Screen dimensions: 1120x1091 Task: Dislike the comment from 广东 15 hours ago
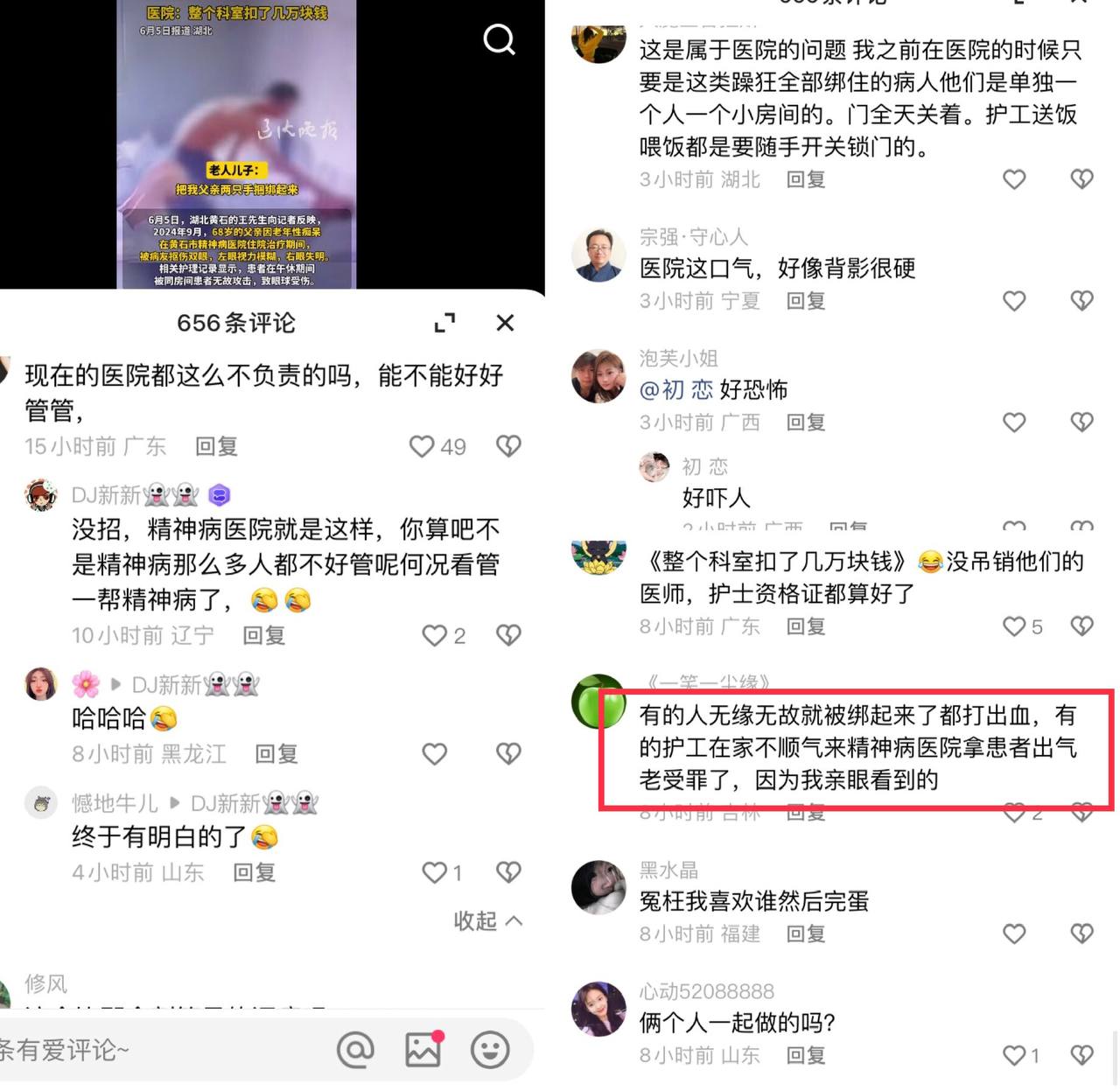click(x=508, y=446)
